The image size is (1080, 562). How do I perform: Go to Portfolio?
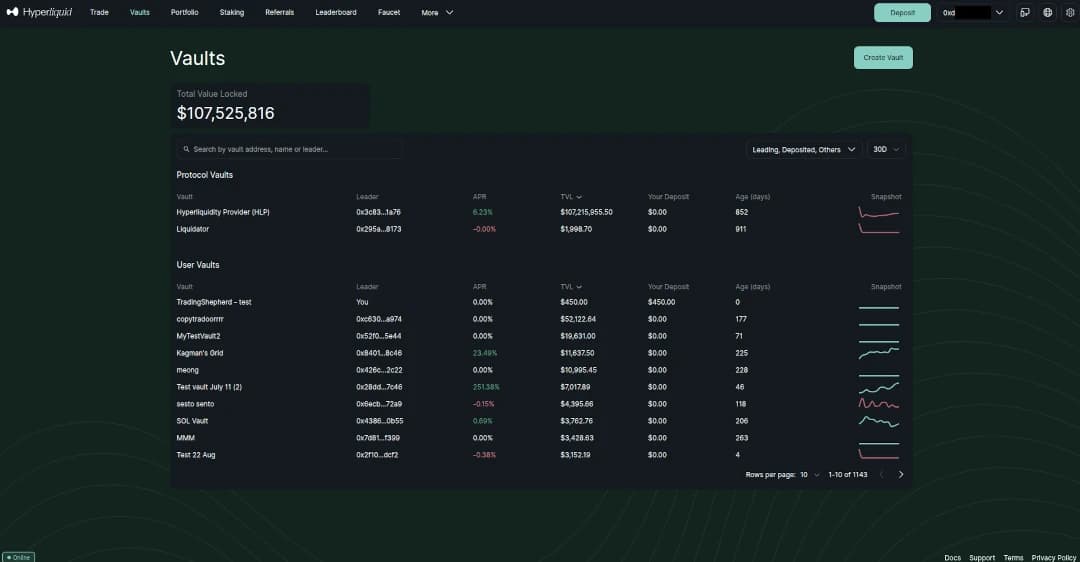point(185,12)
